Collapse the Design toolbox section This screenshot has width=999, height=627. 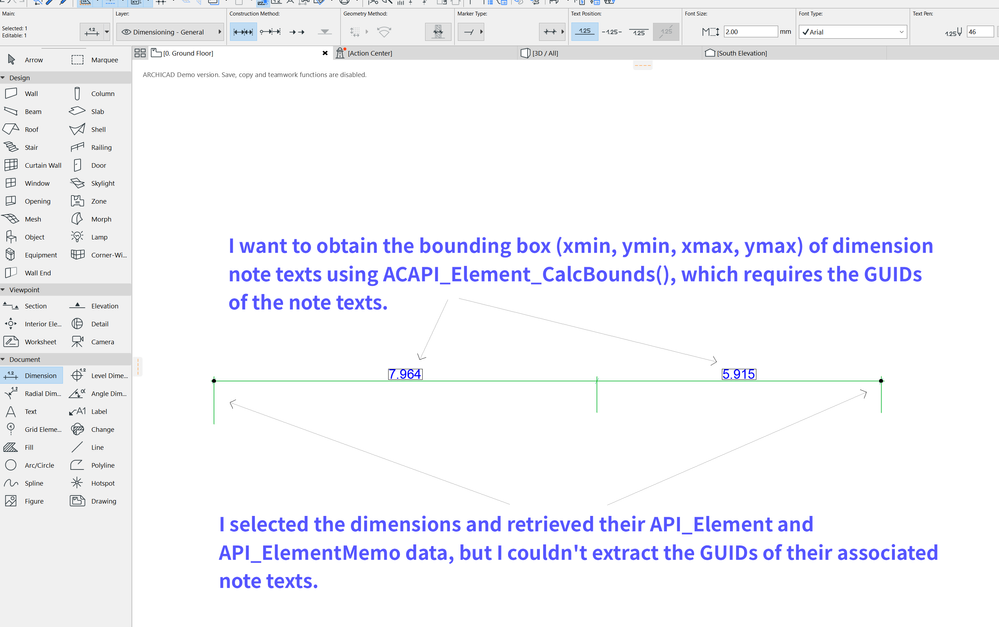(x=4, y=78)
